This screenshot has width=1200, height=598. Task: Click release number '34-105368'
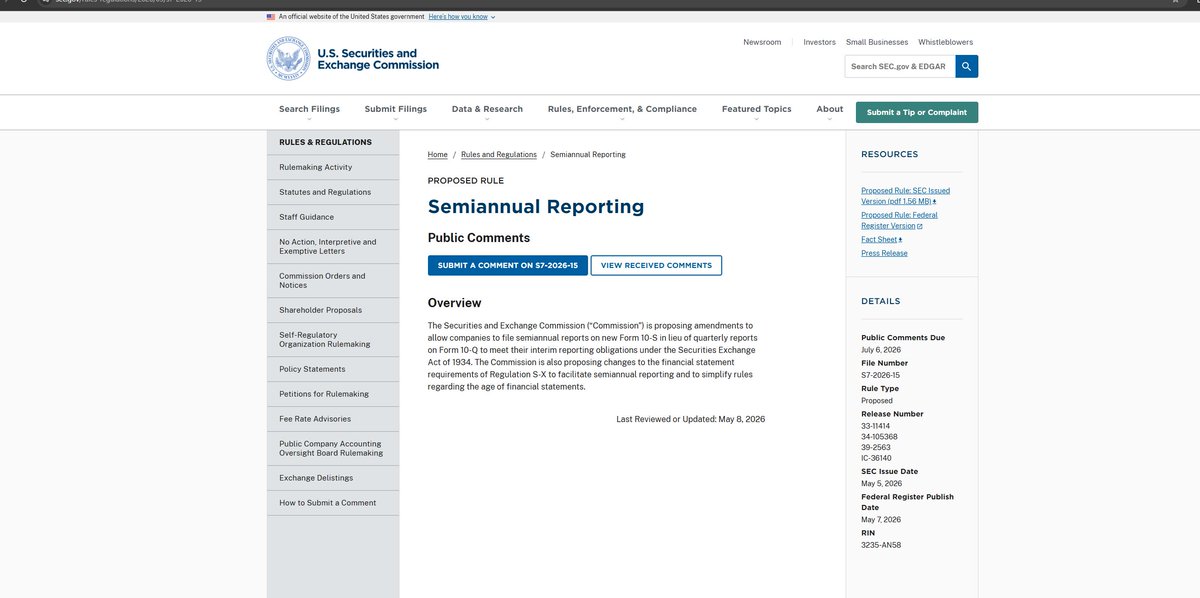point(879,436)
